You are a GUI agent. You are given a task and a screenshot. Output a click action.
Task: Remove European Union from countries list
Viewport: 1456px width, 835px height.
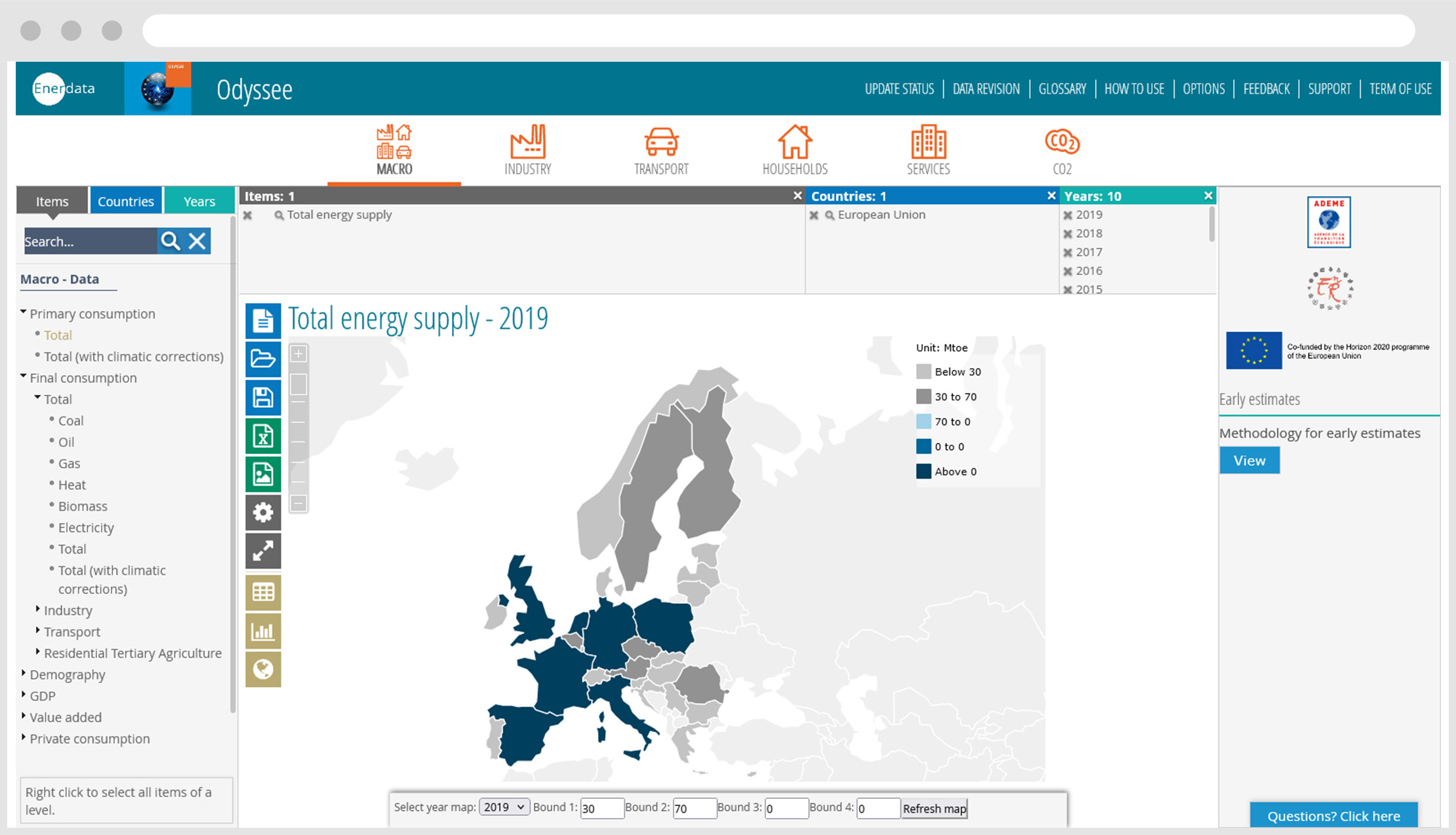[x=814, y=216]
